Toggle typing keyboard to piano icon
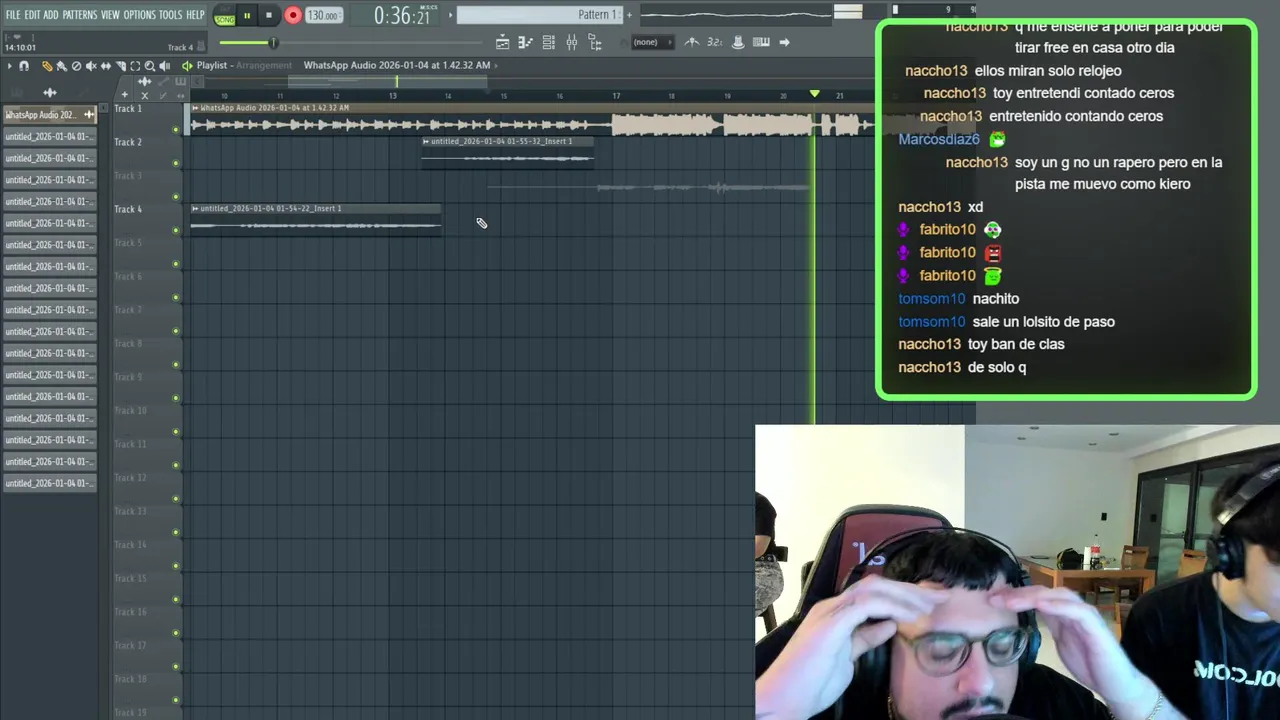Image resolution: width=1280 pixels, height=720 pixels. point(761,42)
